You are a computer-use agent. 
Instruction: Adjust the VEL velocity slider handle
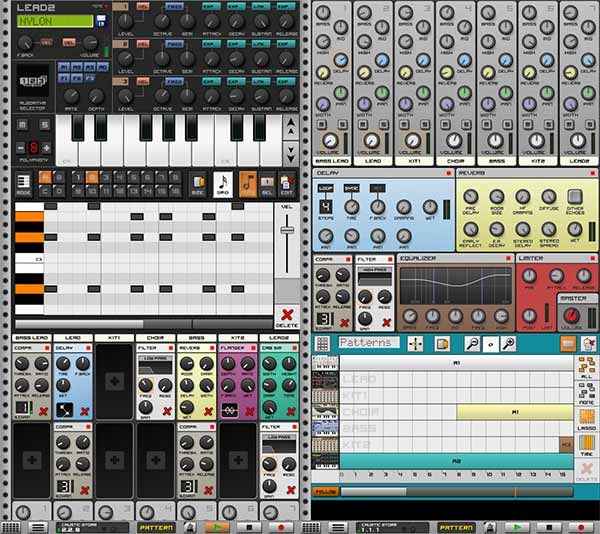287,230
